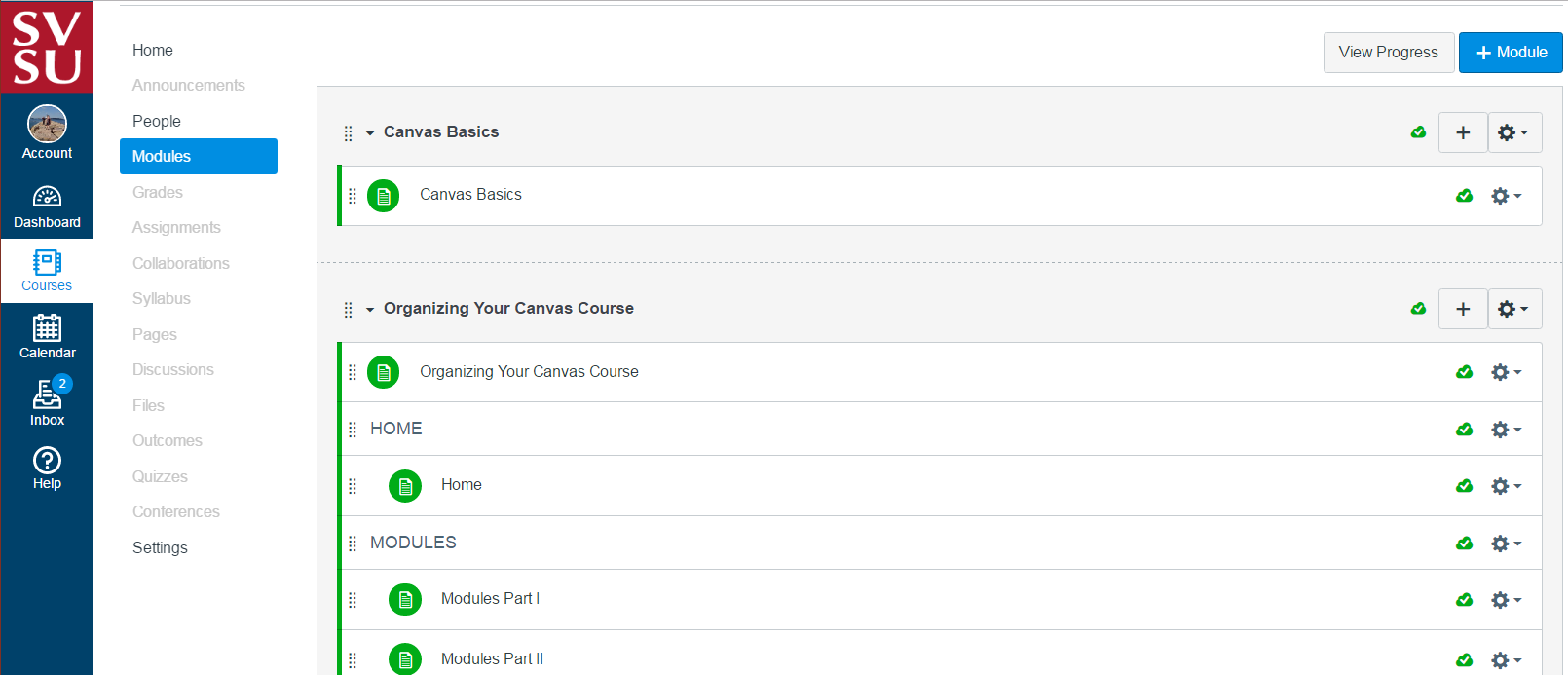Image resolution: width=1568 pixels, height=675 pixels.
Task: Open Quizzes in course navigation
Action: [160, 476]
